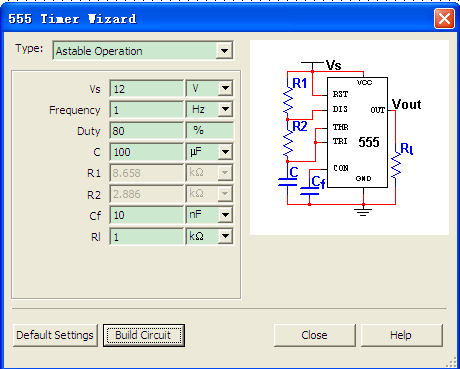Click the R2 resistor symbol in the diagram
The image size is (460, 369).
click(288, 143)
